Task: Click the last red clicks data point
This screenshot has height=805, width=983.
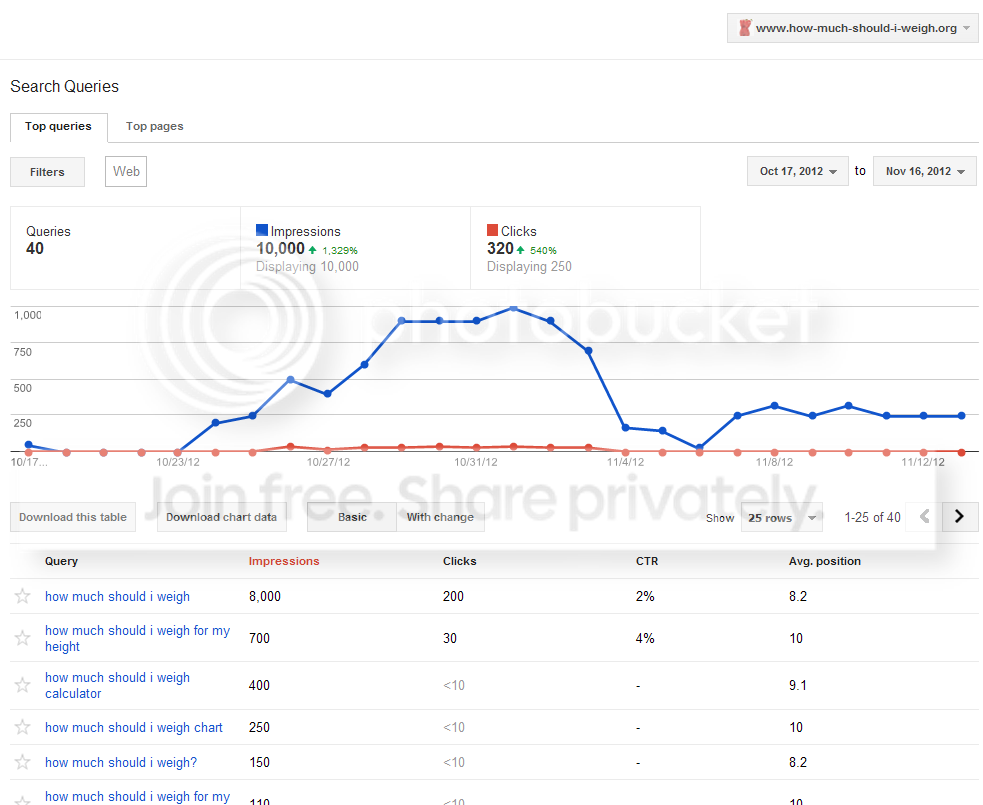Action: 961,452
